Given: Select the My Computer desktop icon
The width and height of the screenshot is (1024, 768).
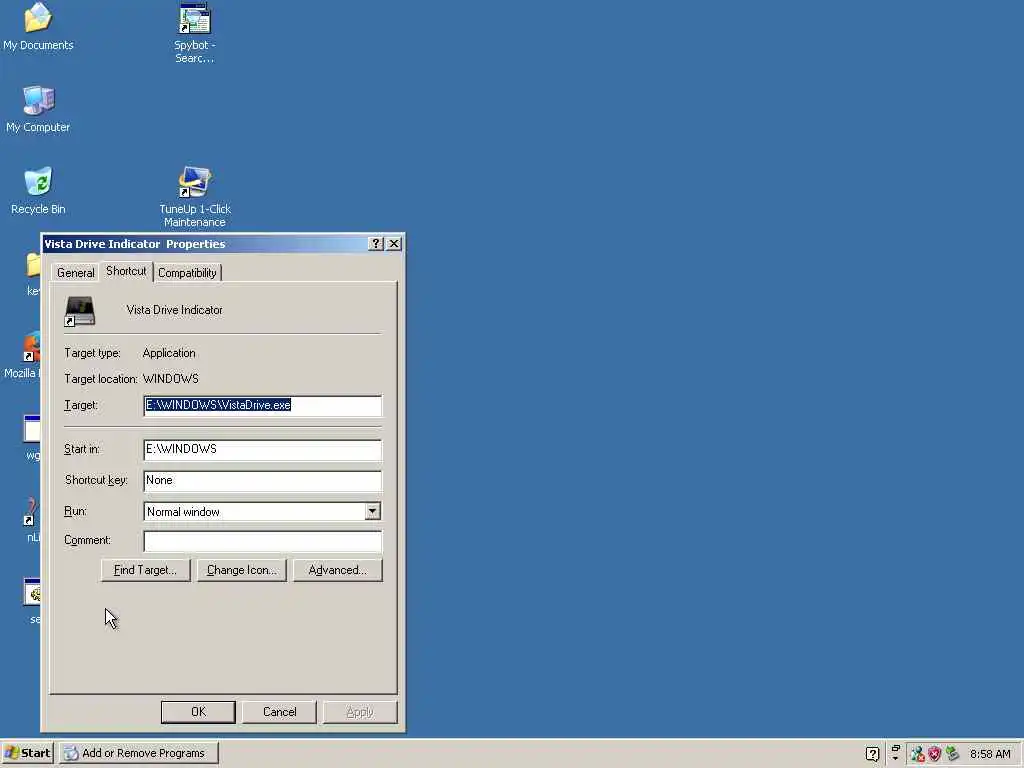Looking at the screenshot, I should tap(38, 108).
